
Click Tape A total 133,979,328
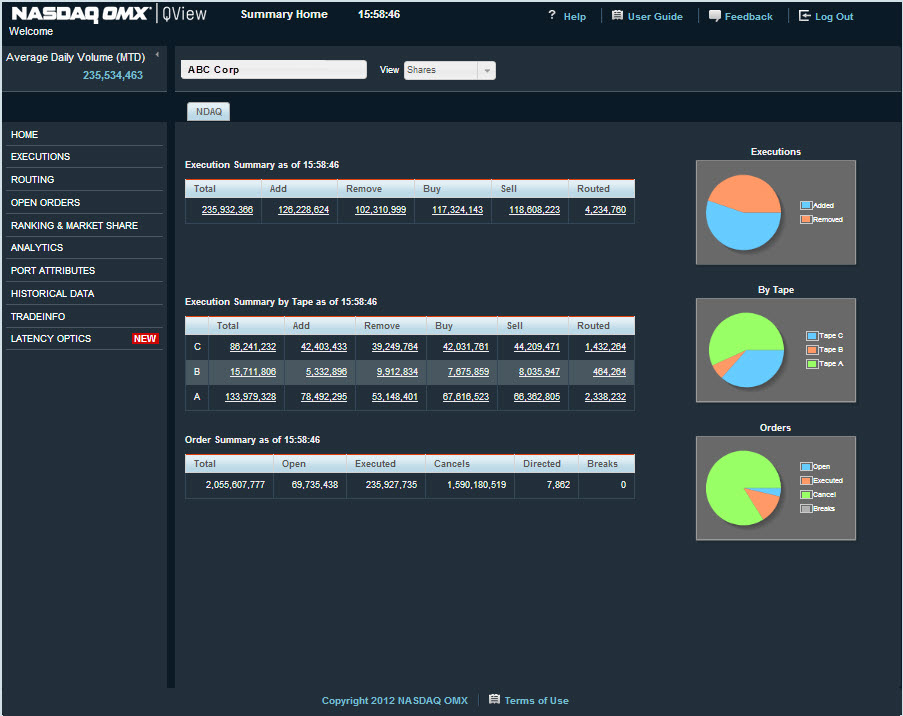(x=251, y=397)
